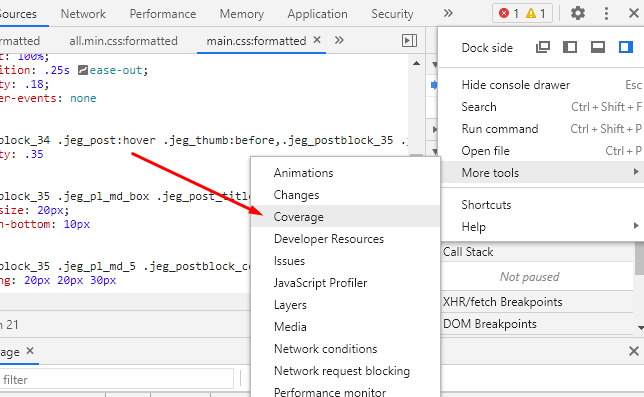This screenshot has height=397, width=644.
Task: Click the coverage filter input field
Action: coord(117,379)
